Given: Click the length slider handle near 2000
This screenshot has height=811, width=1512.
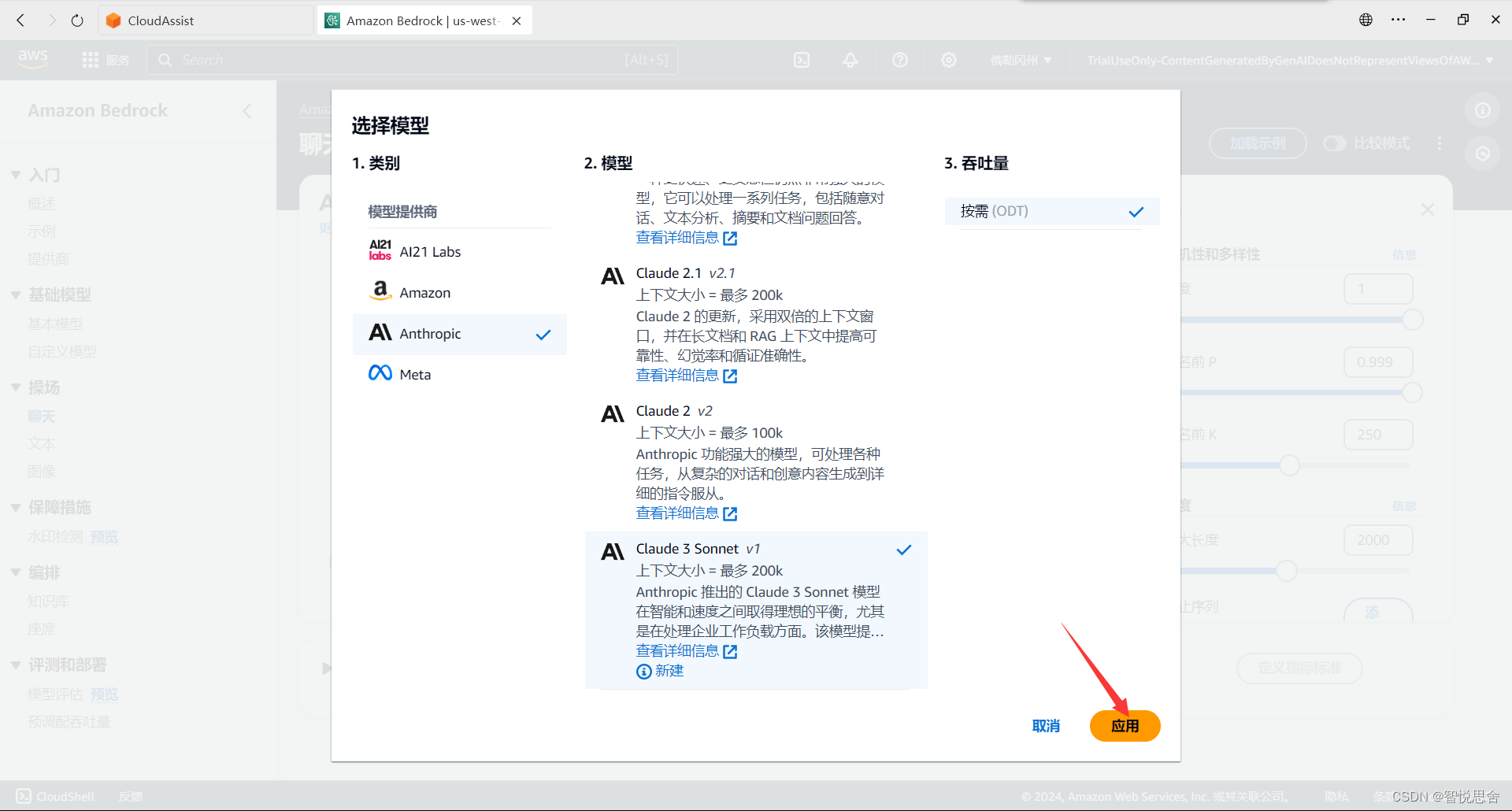Looking at the screenshot, I should (x=1286, y=571).
